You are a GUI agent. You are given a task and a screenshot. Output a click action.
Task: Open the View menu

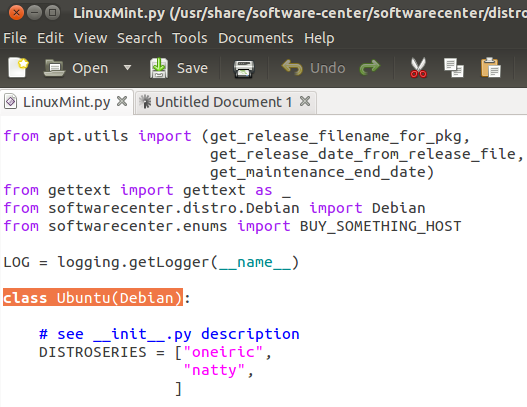click(x=91, y=38)
